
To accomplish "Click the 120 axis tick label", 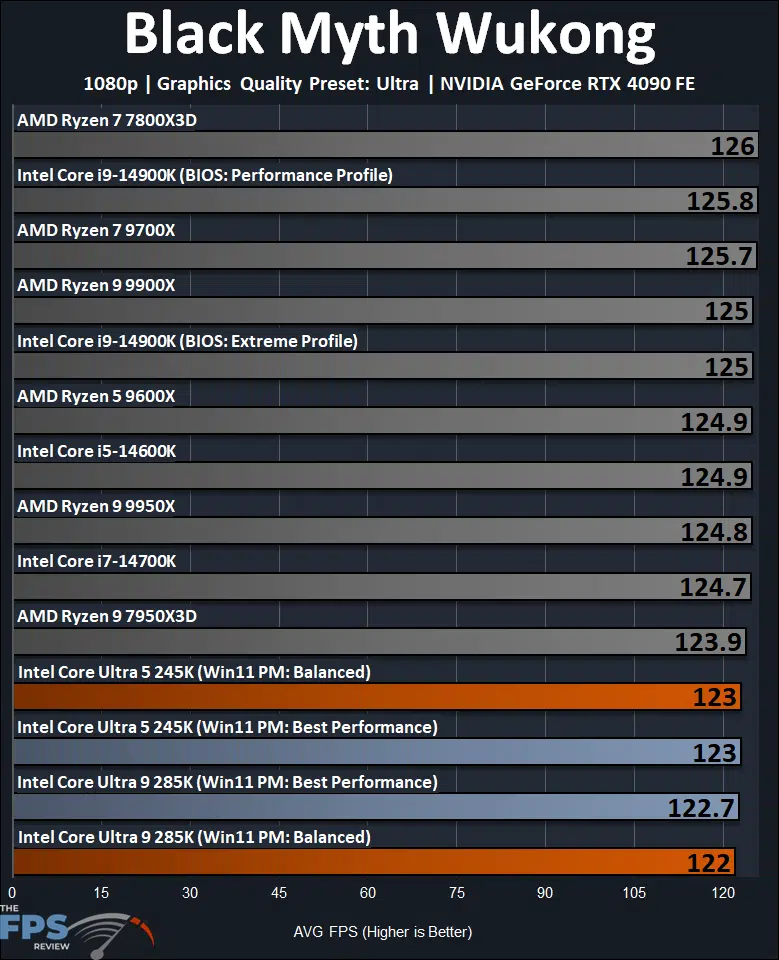I will [723, 893].
